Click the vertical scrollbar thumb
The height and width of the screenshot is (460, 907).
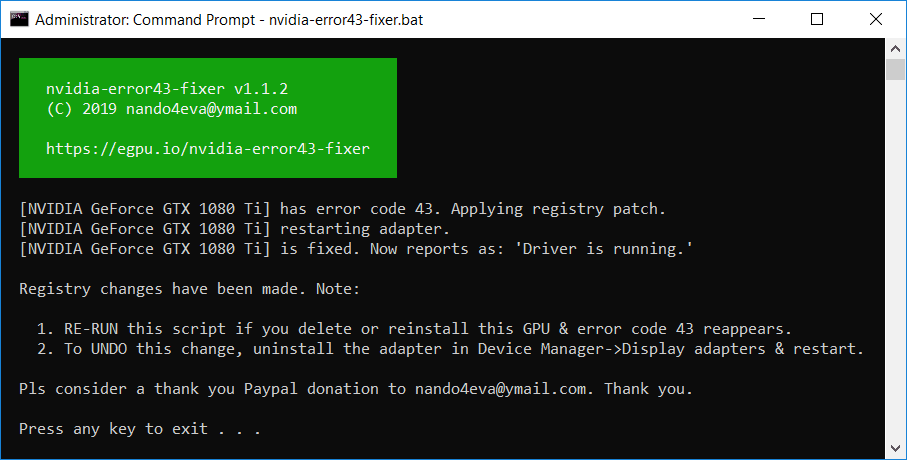[895, 69]
